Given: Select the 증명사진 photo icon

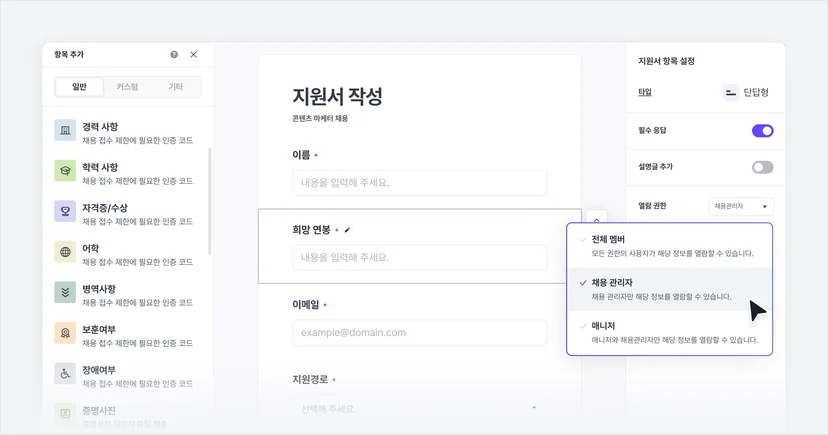Looking at the screenshot, I should click(x=65, y=414).
